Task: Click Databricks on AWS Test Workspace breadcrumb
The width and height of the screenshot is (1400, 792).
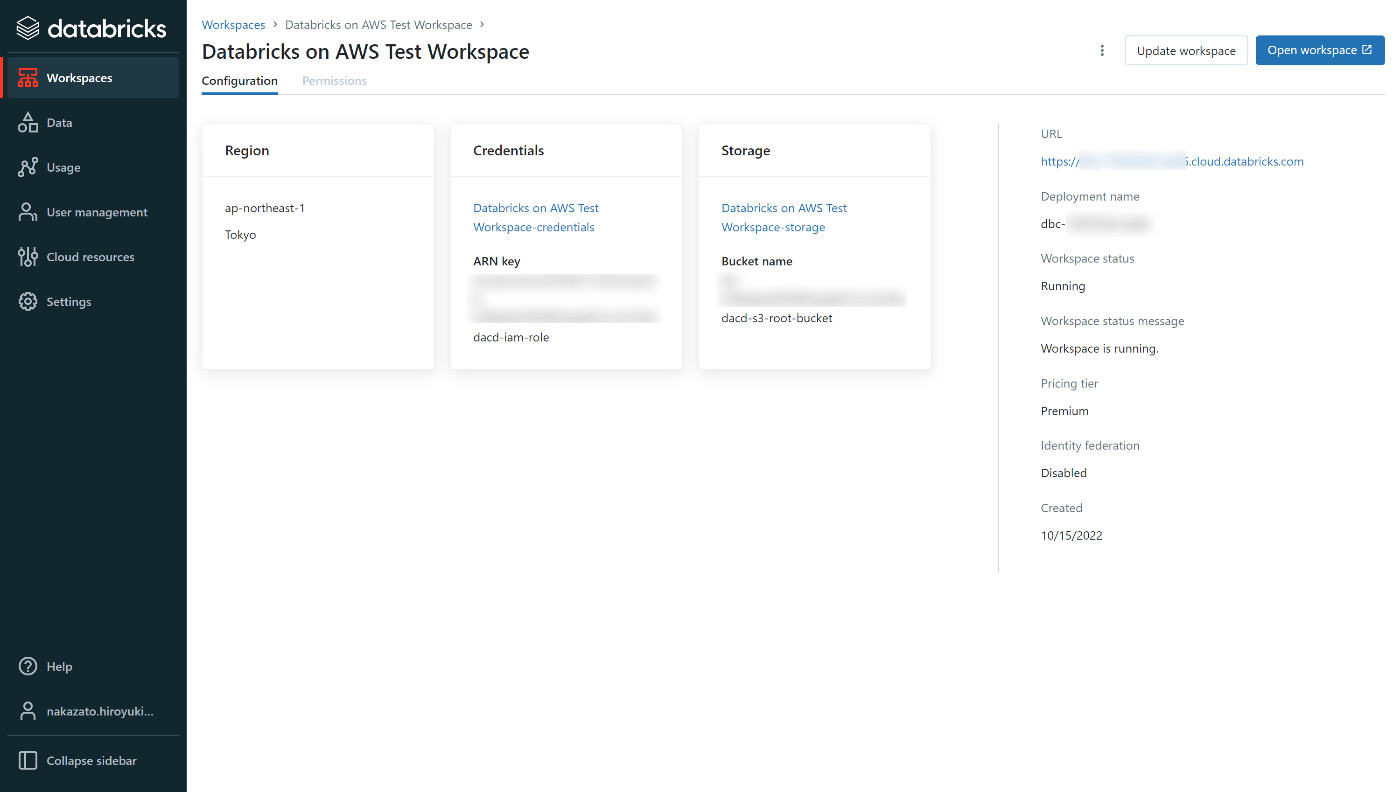Action: 379,25
